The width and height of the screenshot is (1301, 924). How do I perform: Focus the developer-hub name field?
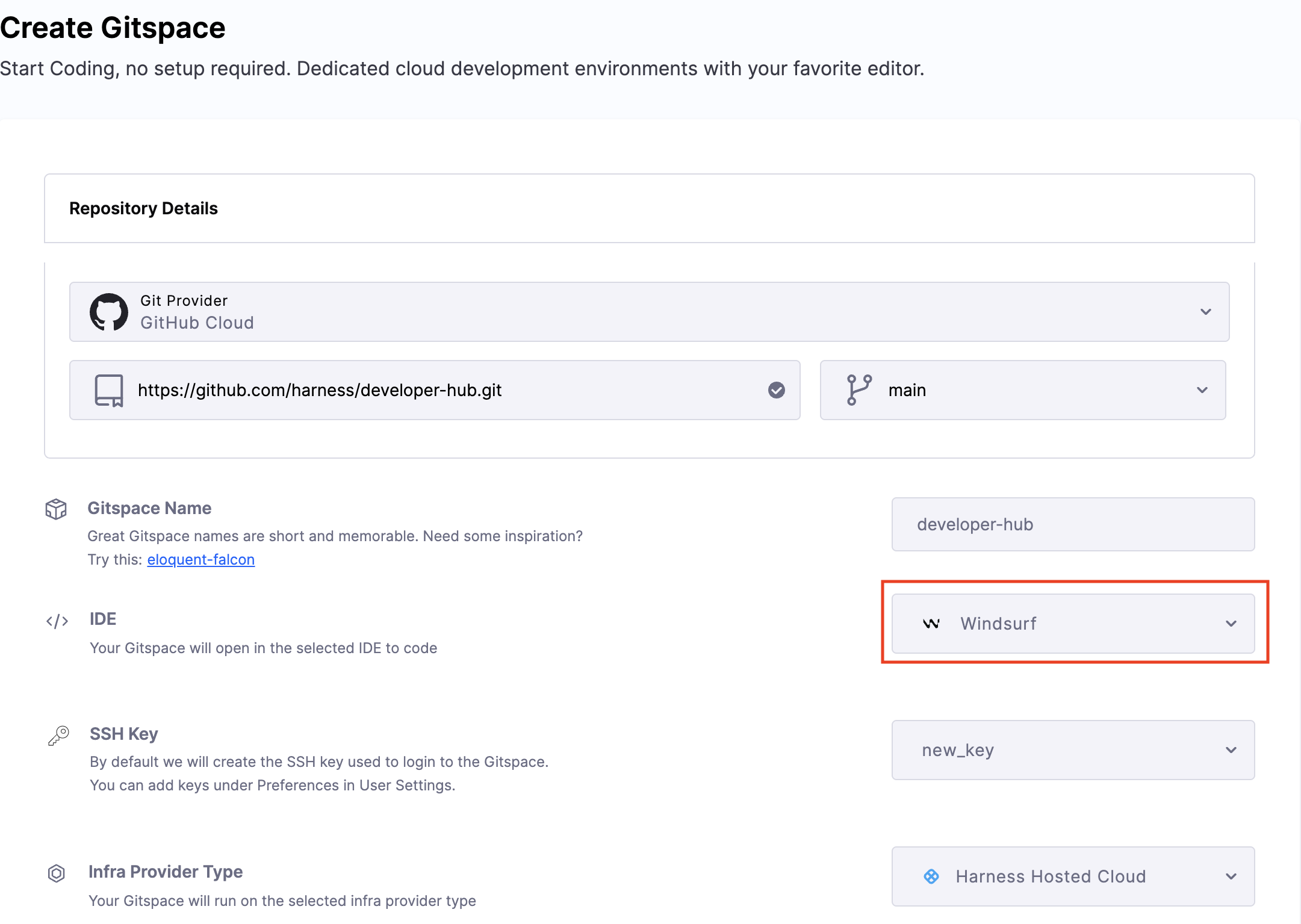pos(1073,524)
